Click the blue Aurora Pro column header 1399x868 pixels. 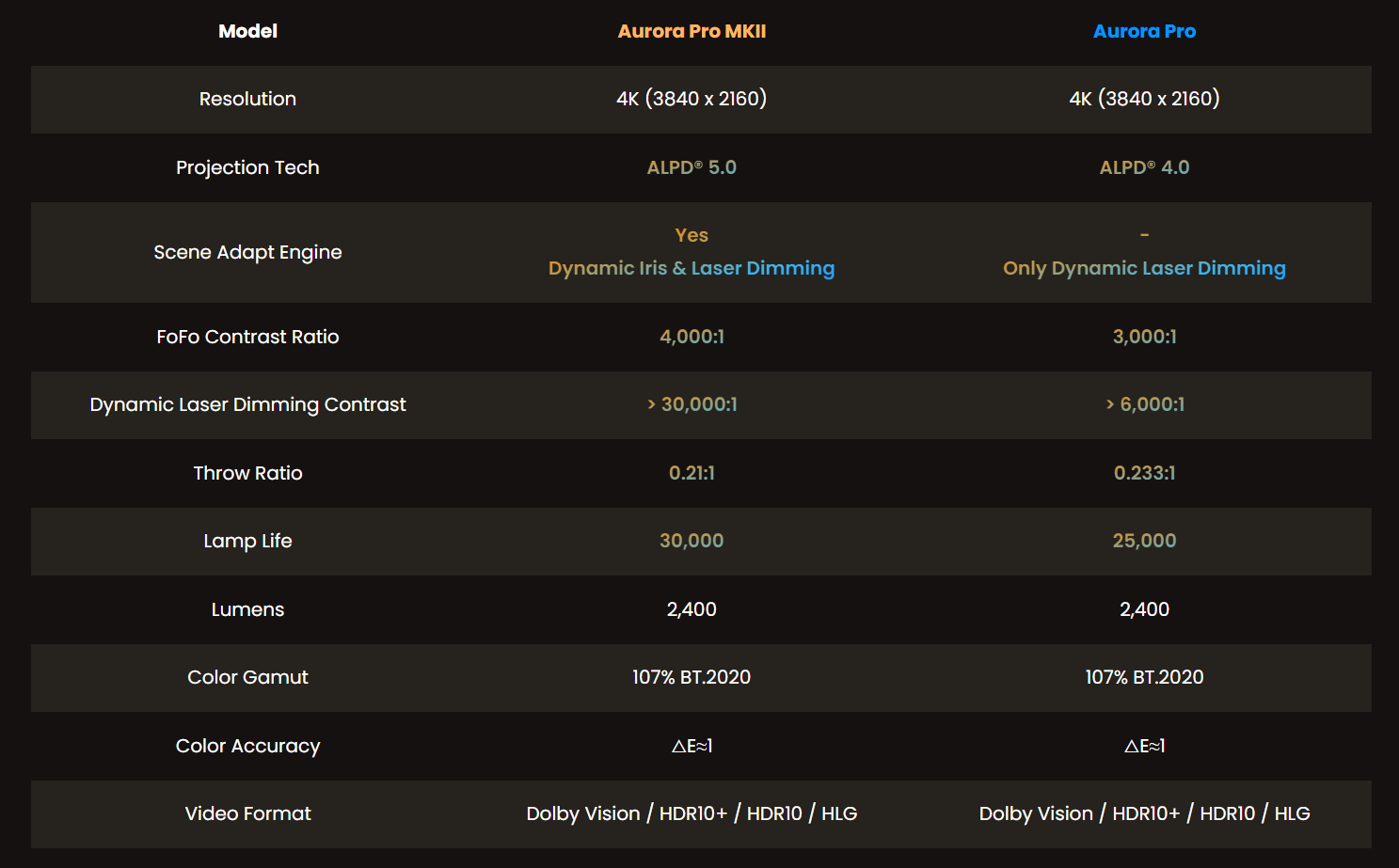click(x=1144, y=31)
